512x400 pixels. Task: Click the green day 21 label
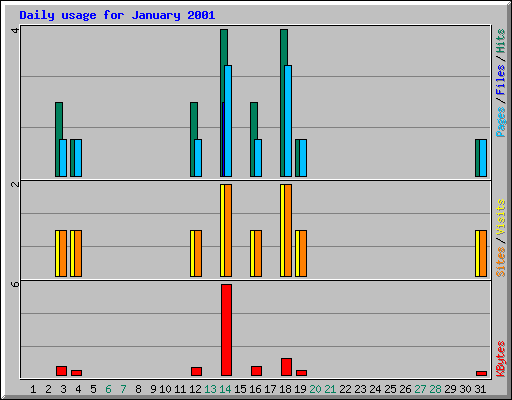[330, 389]
